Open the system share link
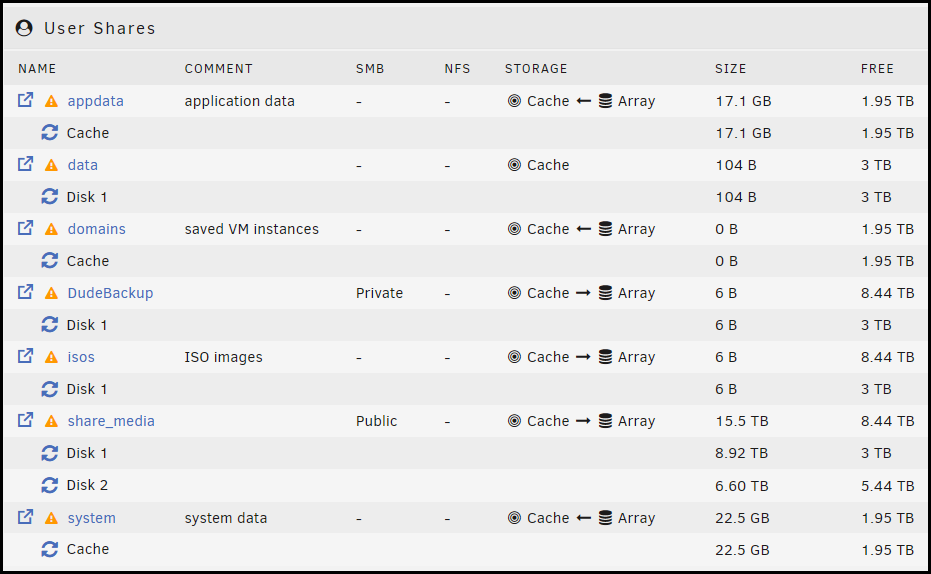The image size is (931, 574). [91, 518]
